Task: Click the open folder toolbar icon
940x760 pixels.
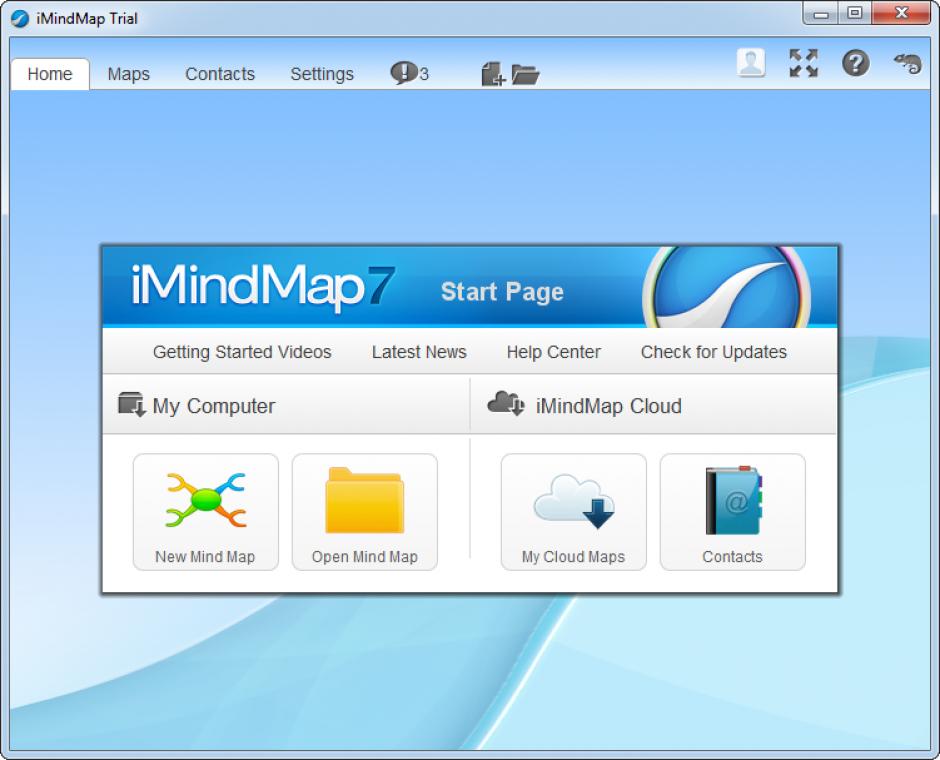Action: point(526,75)
